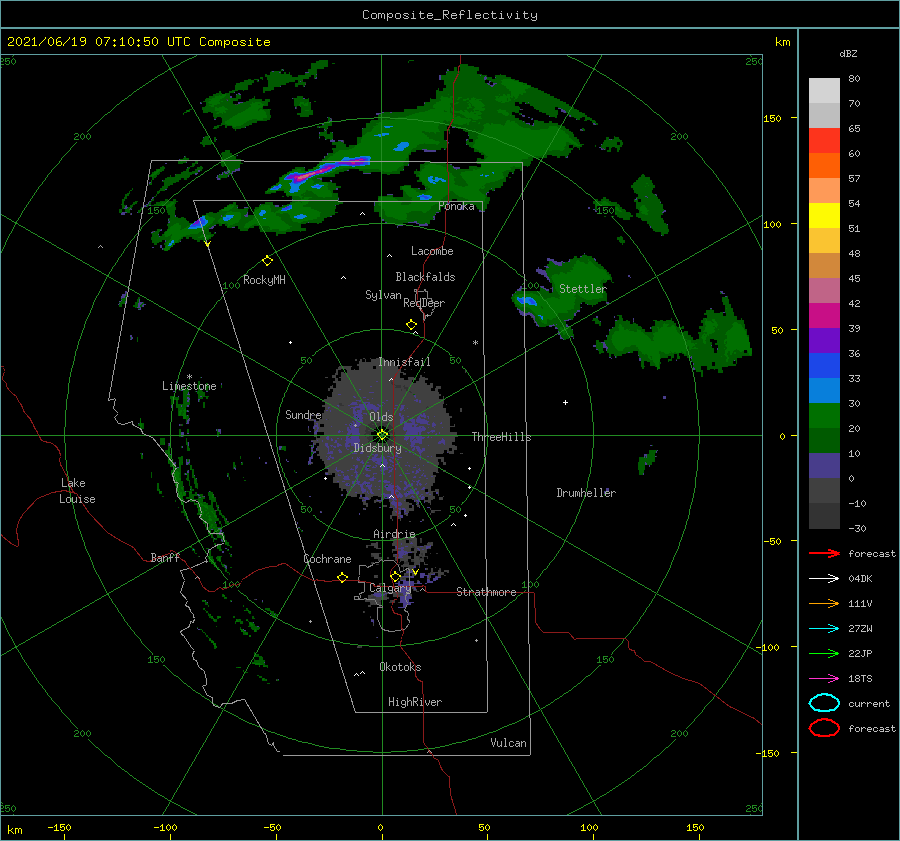Click the yellow diamond marker near RockyMH
Viewport: 900px width, 841px height.
[x=267, y=261]
